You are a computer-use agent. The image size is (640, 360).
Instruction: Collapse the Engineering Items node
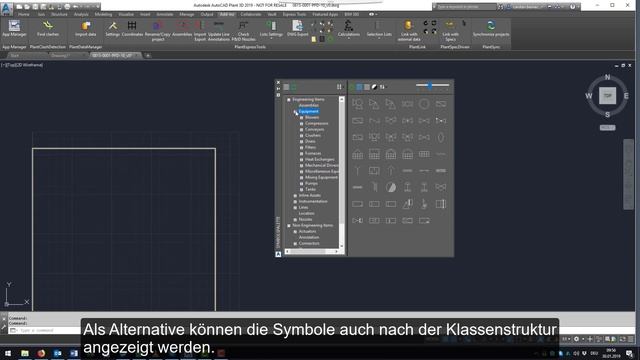coord(289,100)
